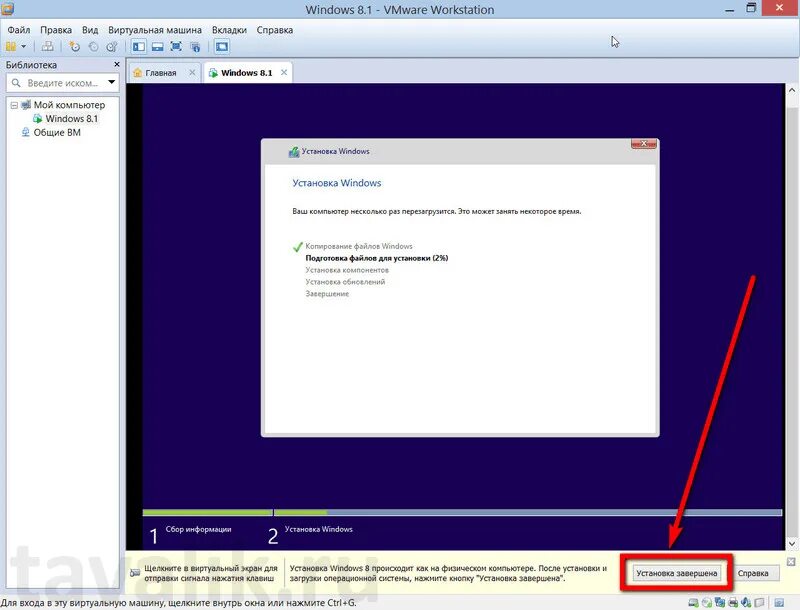Close the Установка Windows setup dialog

coord(643,144)
